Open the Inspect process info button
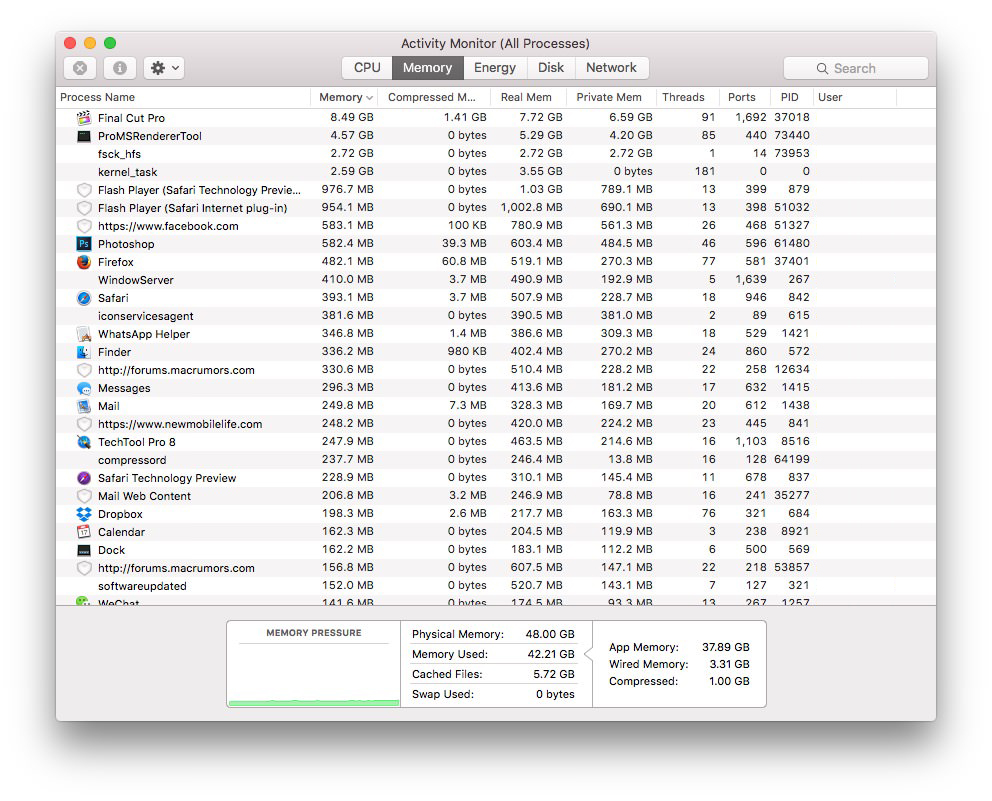 click(x=120, y=68)
